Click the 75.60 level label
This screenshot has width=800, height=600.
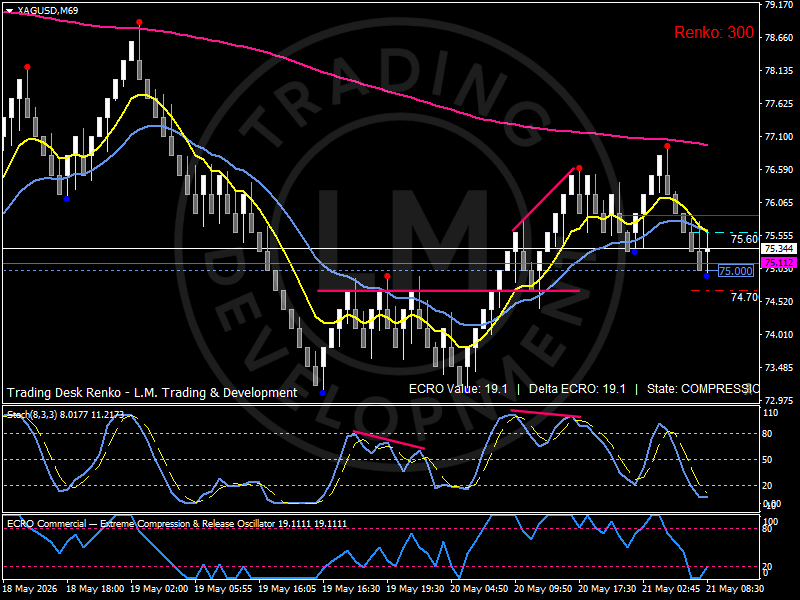coord(744,239)
